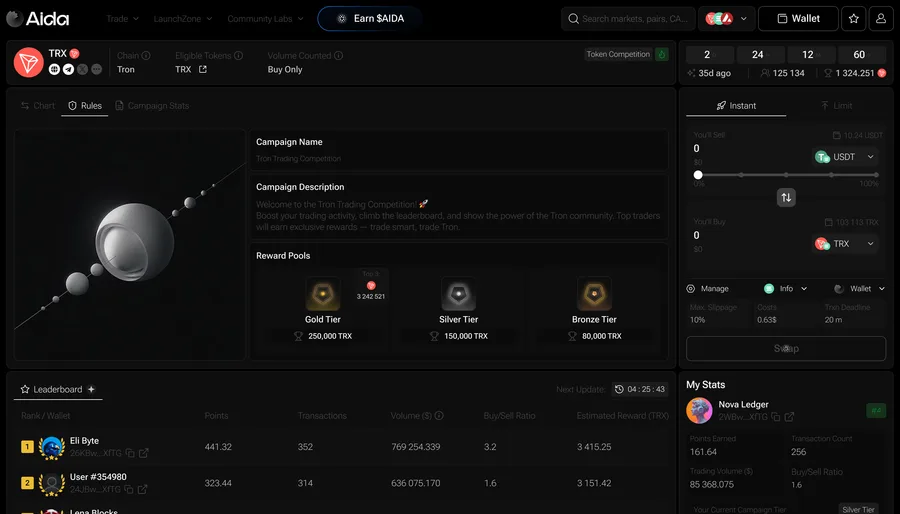The width and height of the screenshot is (900, 514).
Task: Select the Instant swap tab
Action: tap(736, 106)
